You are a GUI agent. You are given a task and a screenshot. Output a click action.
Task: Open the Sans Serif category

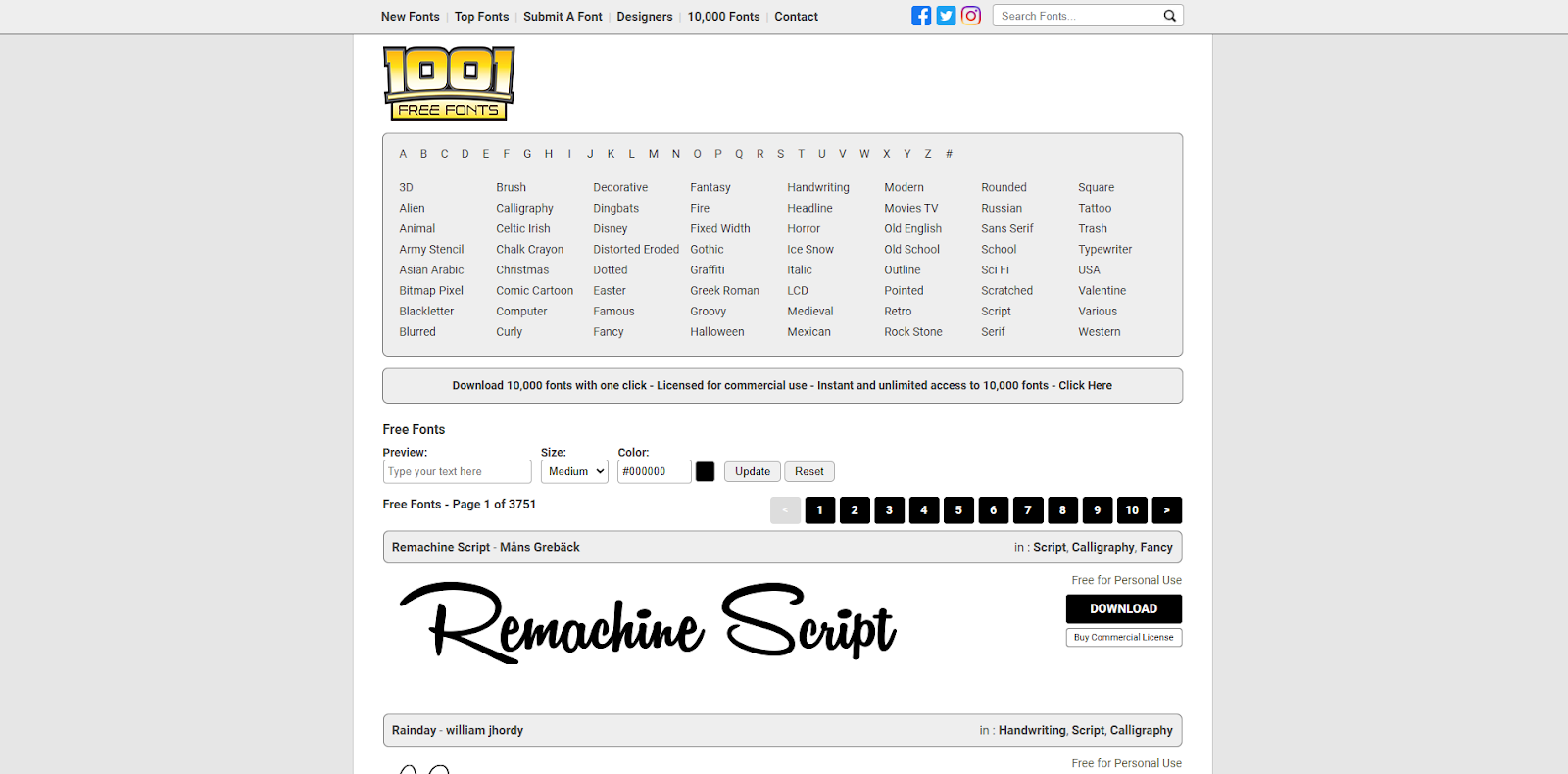1007,228
